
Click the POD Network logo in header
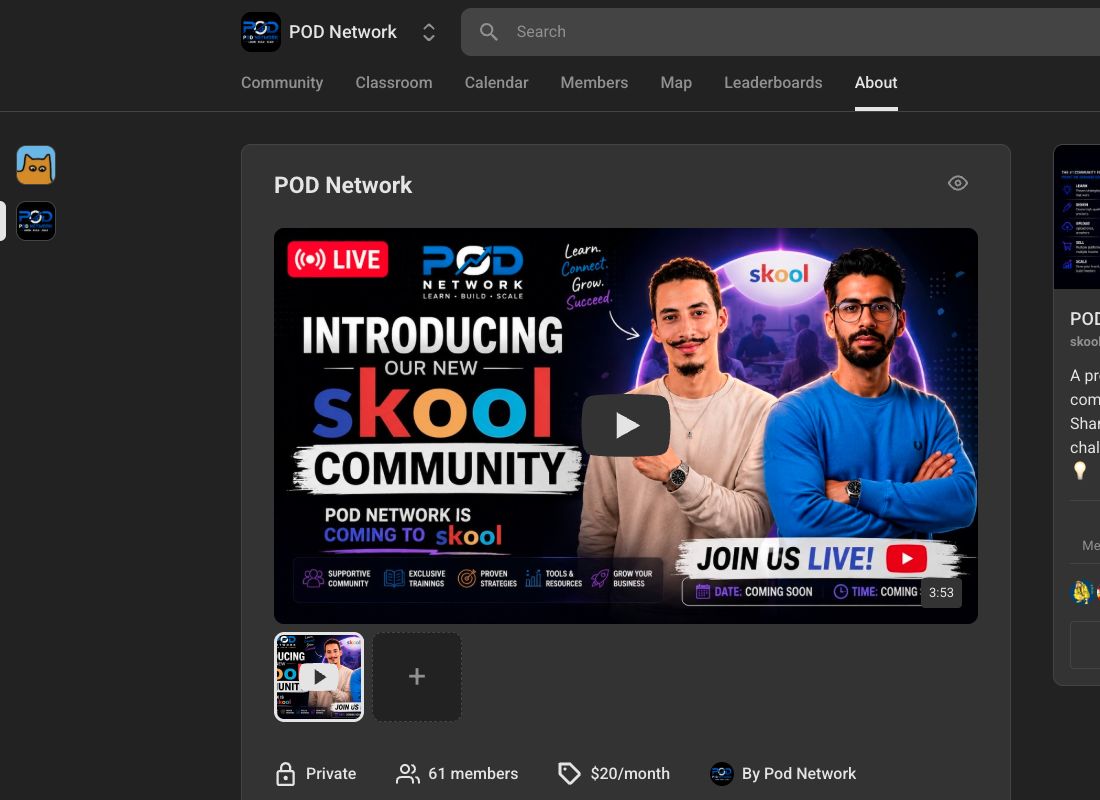pyautogui.click(x=261, y=32)
